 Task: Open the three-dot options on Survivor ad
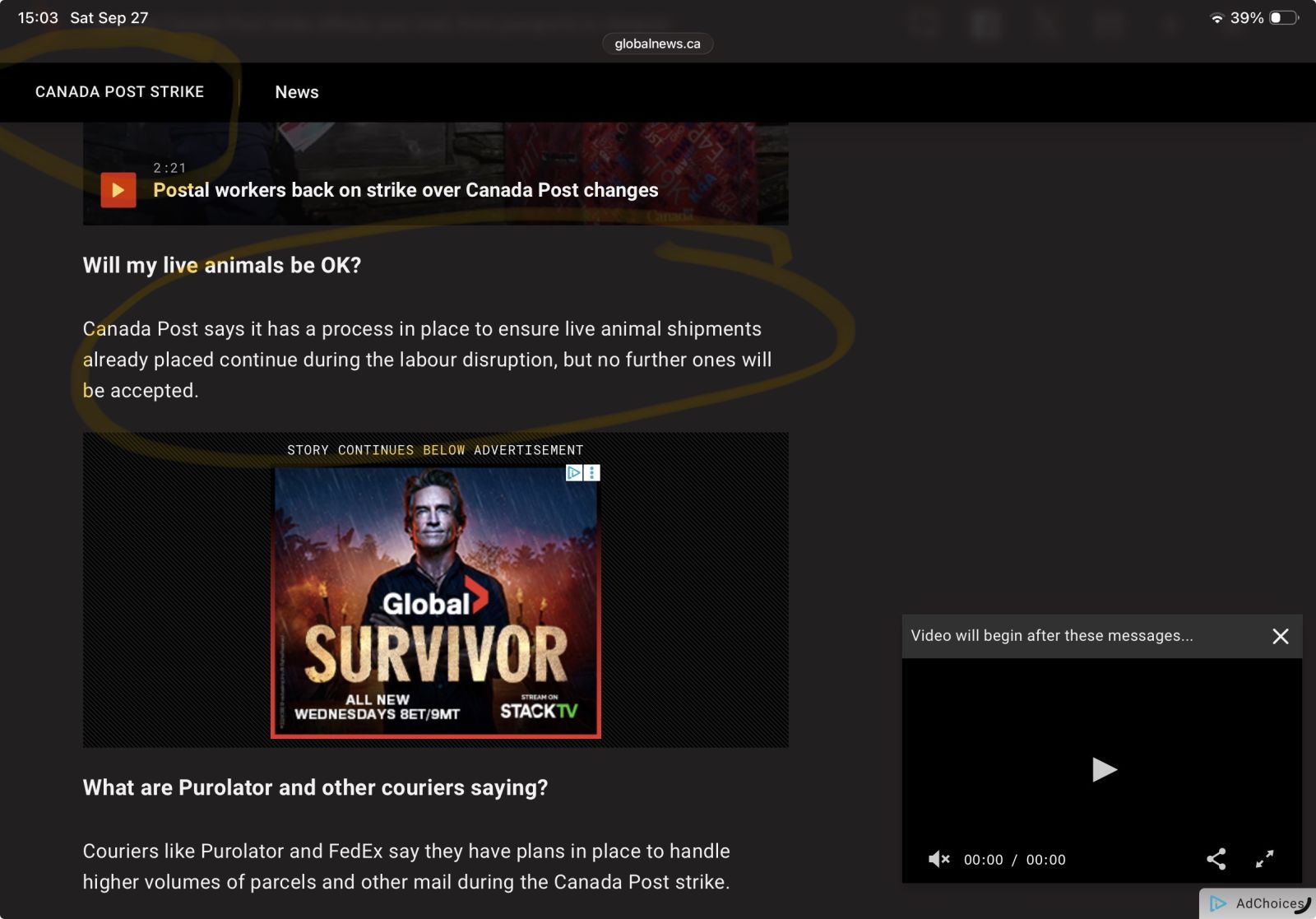592,473
